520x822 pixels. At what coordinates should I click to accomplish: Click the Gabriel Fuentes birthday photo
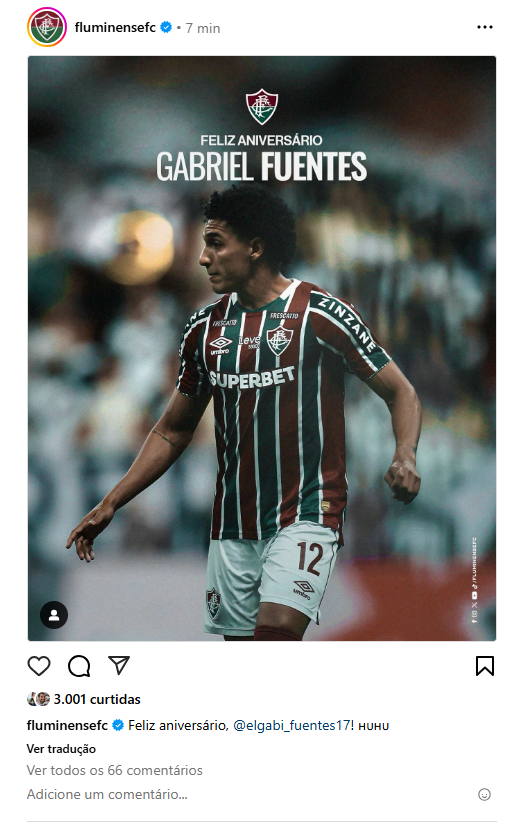[262, 348]
